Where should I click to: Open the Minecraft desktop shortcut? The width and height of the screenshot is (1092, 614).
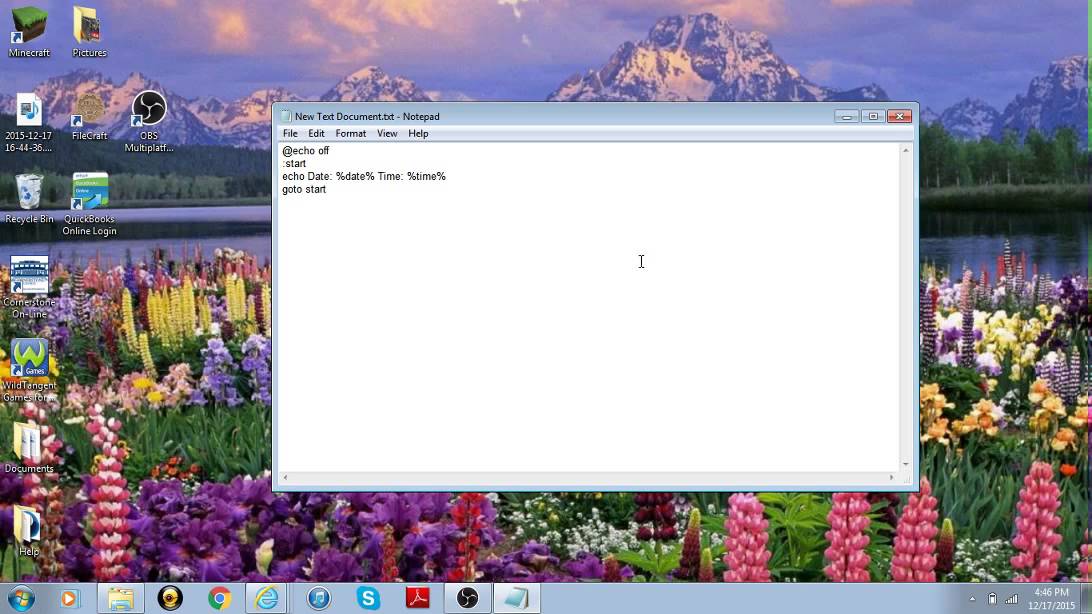29,31
